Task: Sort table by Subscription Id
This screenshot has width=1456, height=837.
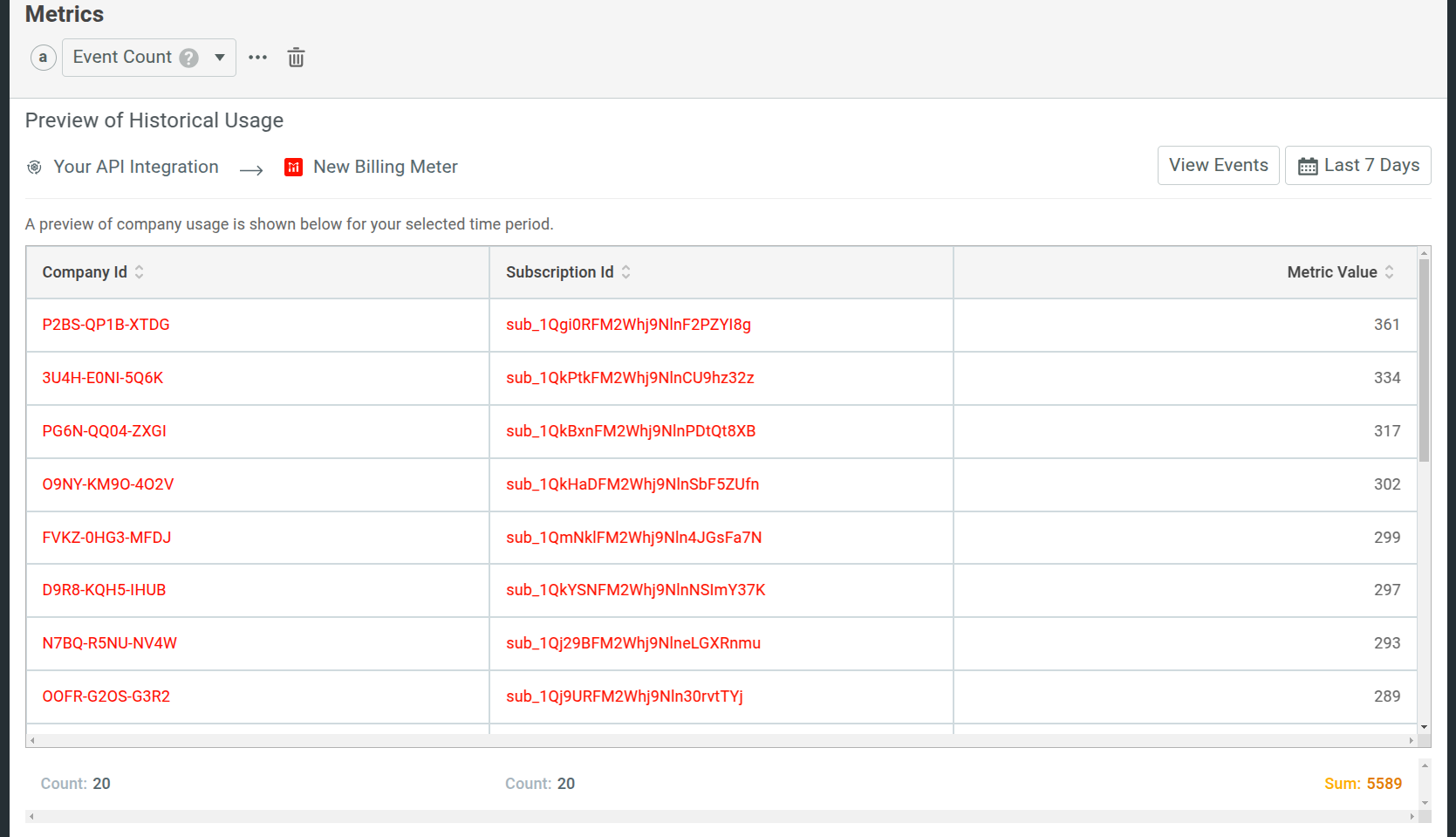Action: point(625,272)
